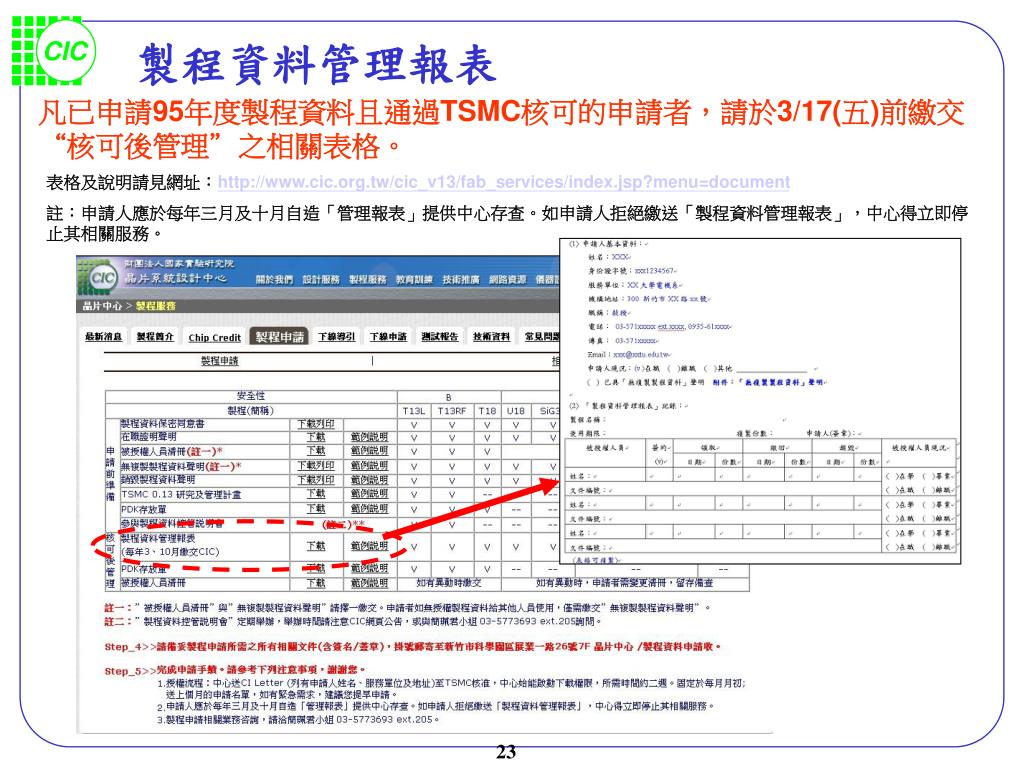Click the 被授權人員現況 column header in the form
1024x768 pixels.
click(920, 447)
